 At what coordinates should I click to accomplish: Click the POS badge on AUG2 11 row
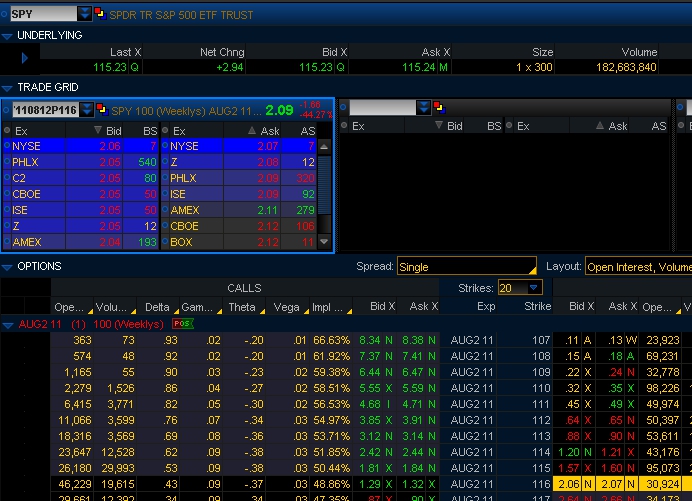pyautogui.click(x=183, y=324)
